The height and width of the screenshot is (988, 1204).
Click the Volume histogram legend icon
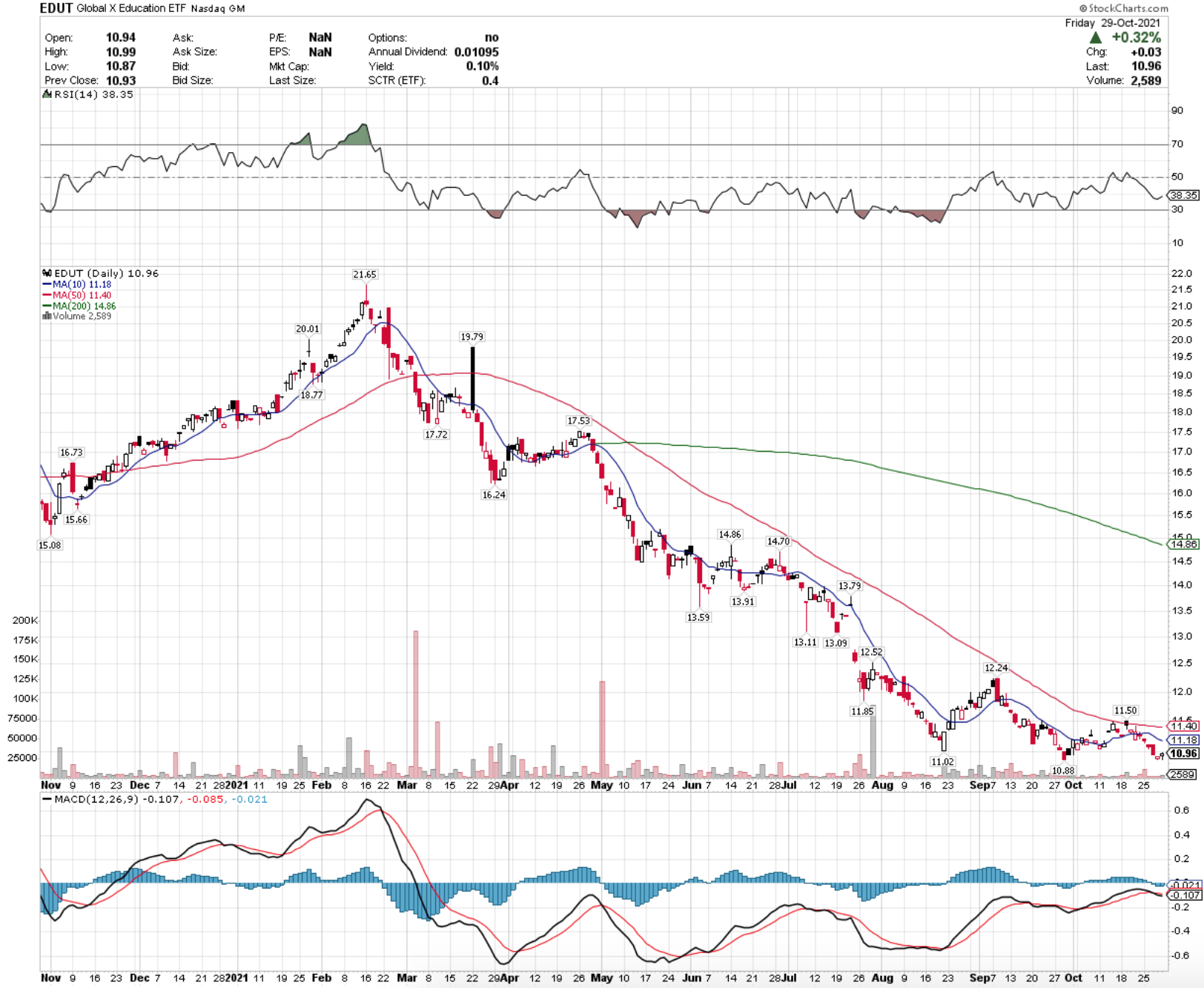click(x=47, y=316)
